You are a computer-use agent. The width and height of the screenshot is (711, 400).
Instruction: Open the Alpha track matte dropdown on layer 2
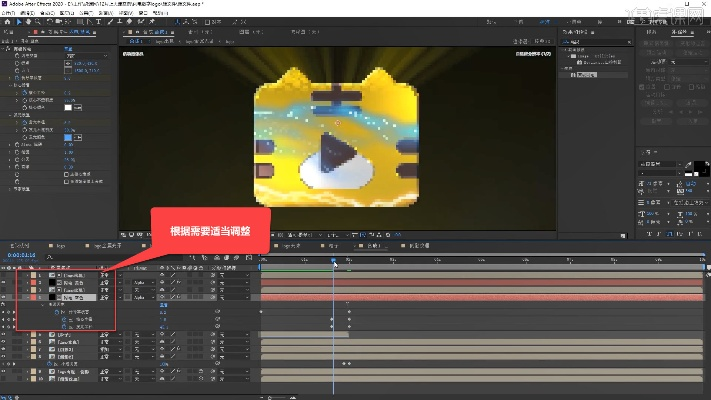[x=144, y=283]
